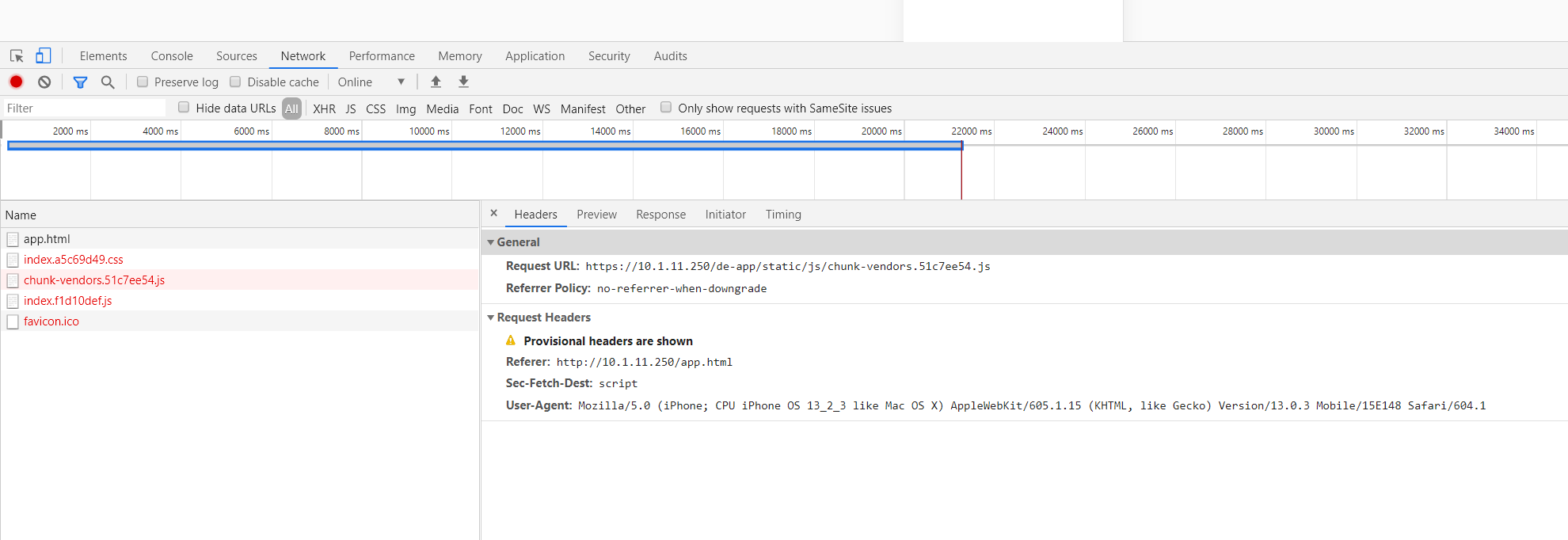This screenshot has width=1568, height=540.
Task: Filter requests by Doc
Action: point(513,108)
